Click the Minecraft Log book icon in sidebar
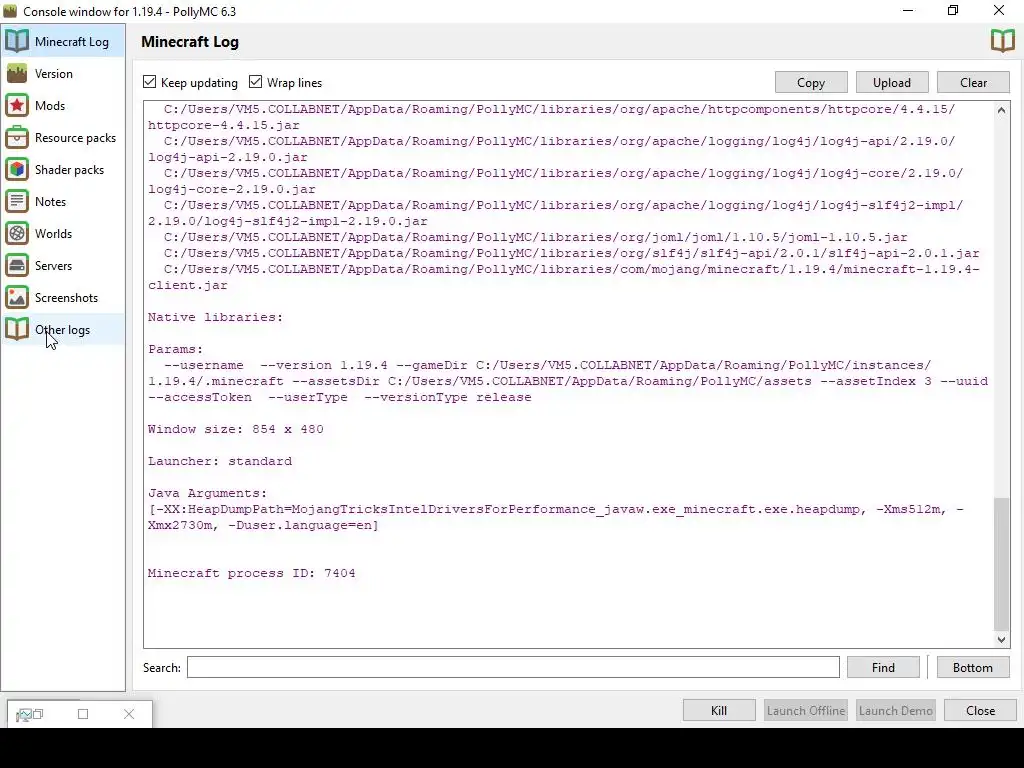1024x768 pixels. point(17,41)
